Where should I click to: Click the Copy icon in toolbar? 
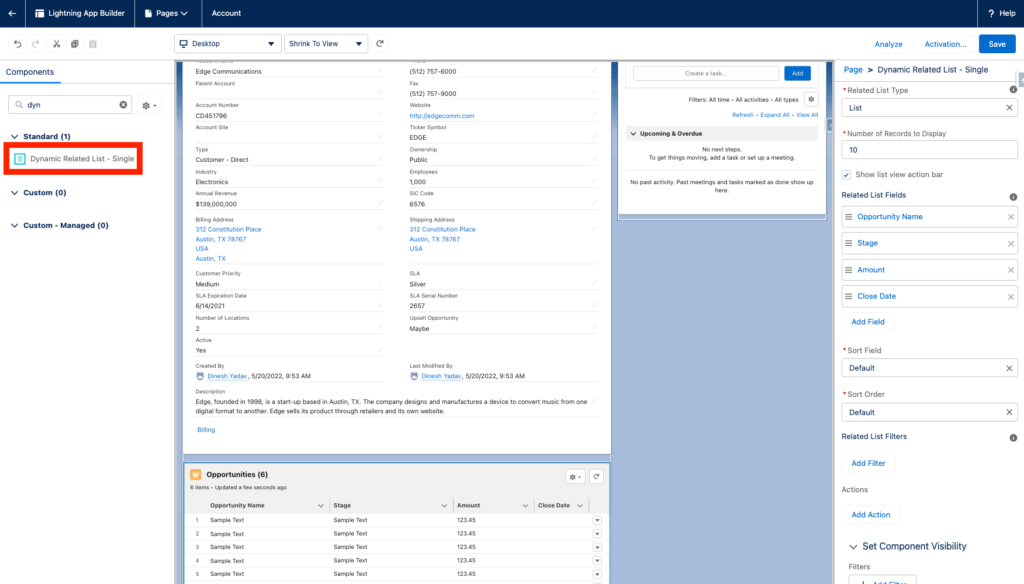[x=74, y=44]
